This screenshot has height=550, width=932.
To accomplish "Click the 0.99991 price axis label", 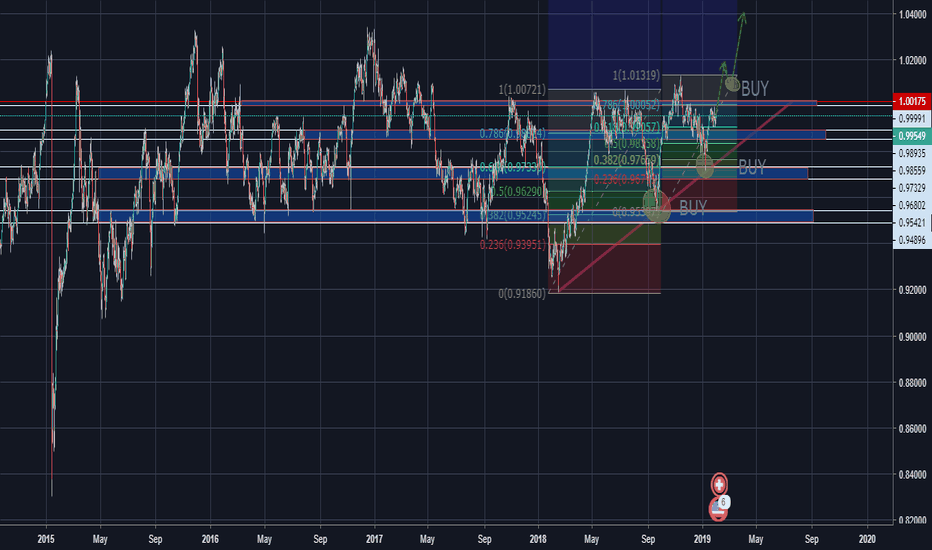I will pos(912,118).
